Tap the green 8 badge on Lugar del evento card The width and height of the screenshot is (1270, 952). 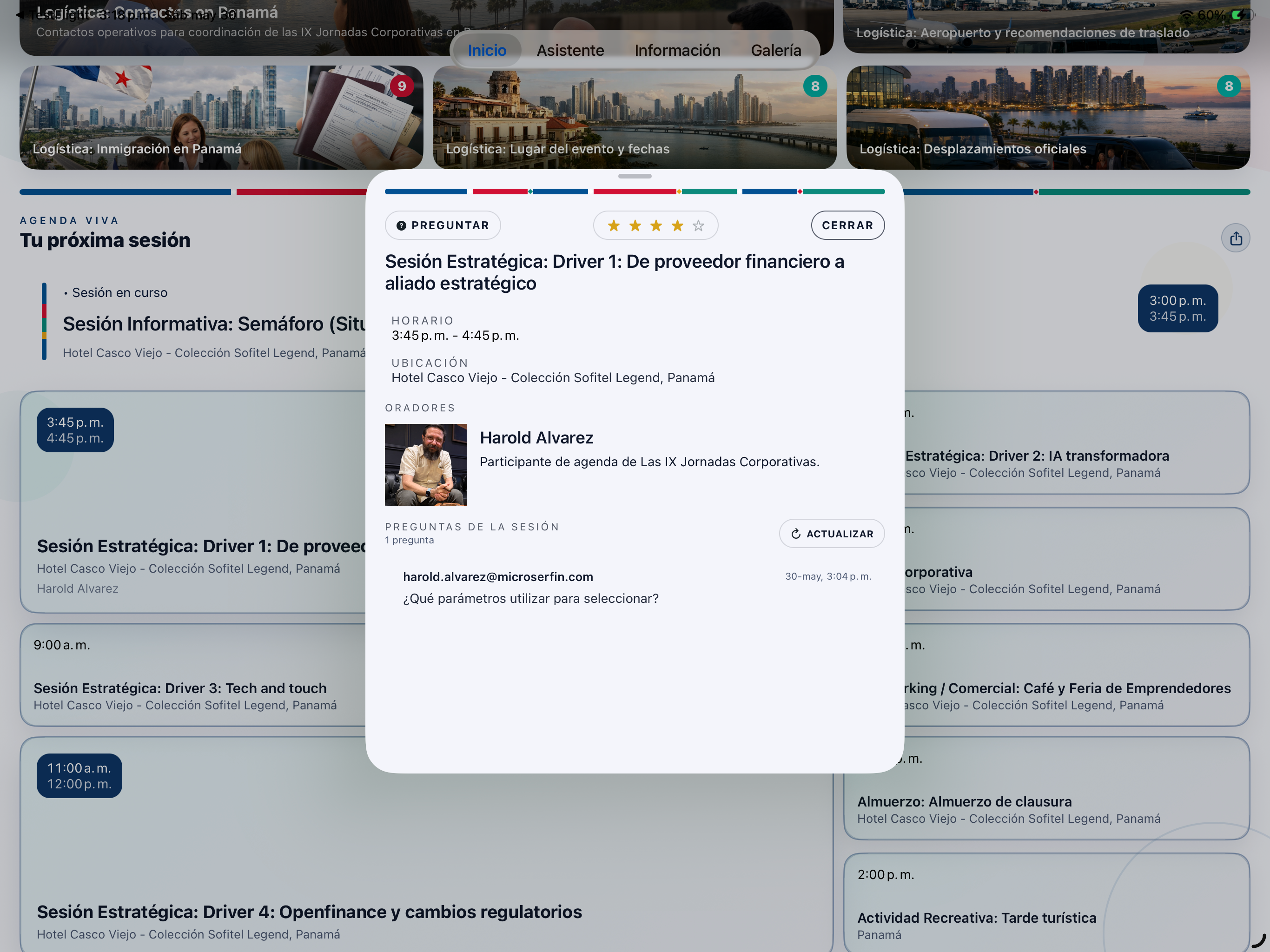coord(815,86)
